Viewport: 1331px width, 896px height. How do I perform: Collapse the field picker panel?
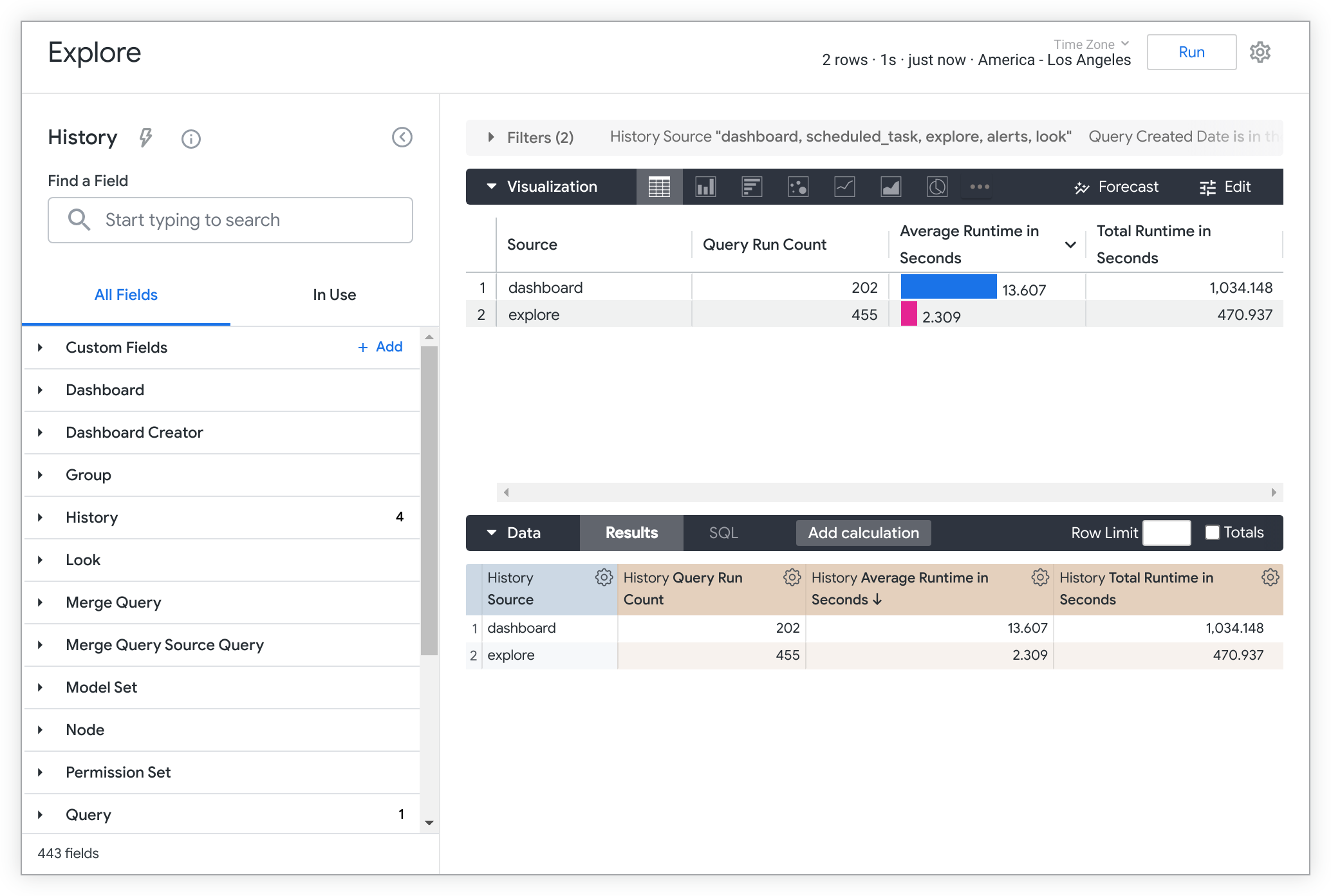click(x=402, y=137)
